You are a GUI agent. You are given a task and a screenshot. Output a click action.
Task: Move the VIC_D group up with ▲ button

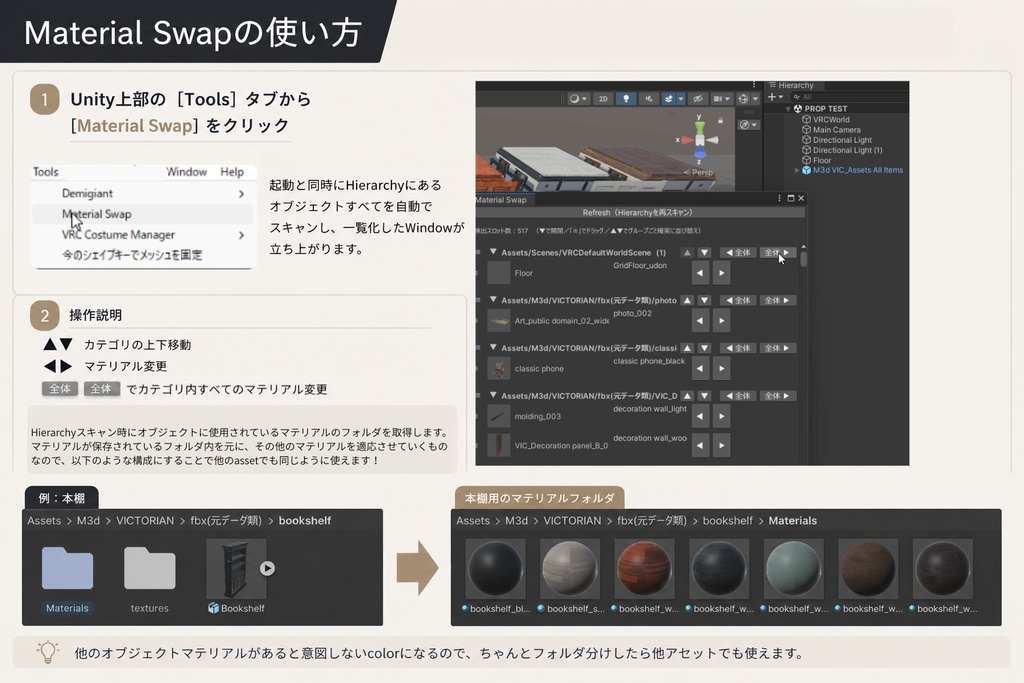tap(687, 396)
